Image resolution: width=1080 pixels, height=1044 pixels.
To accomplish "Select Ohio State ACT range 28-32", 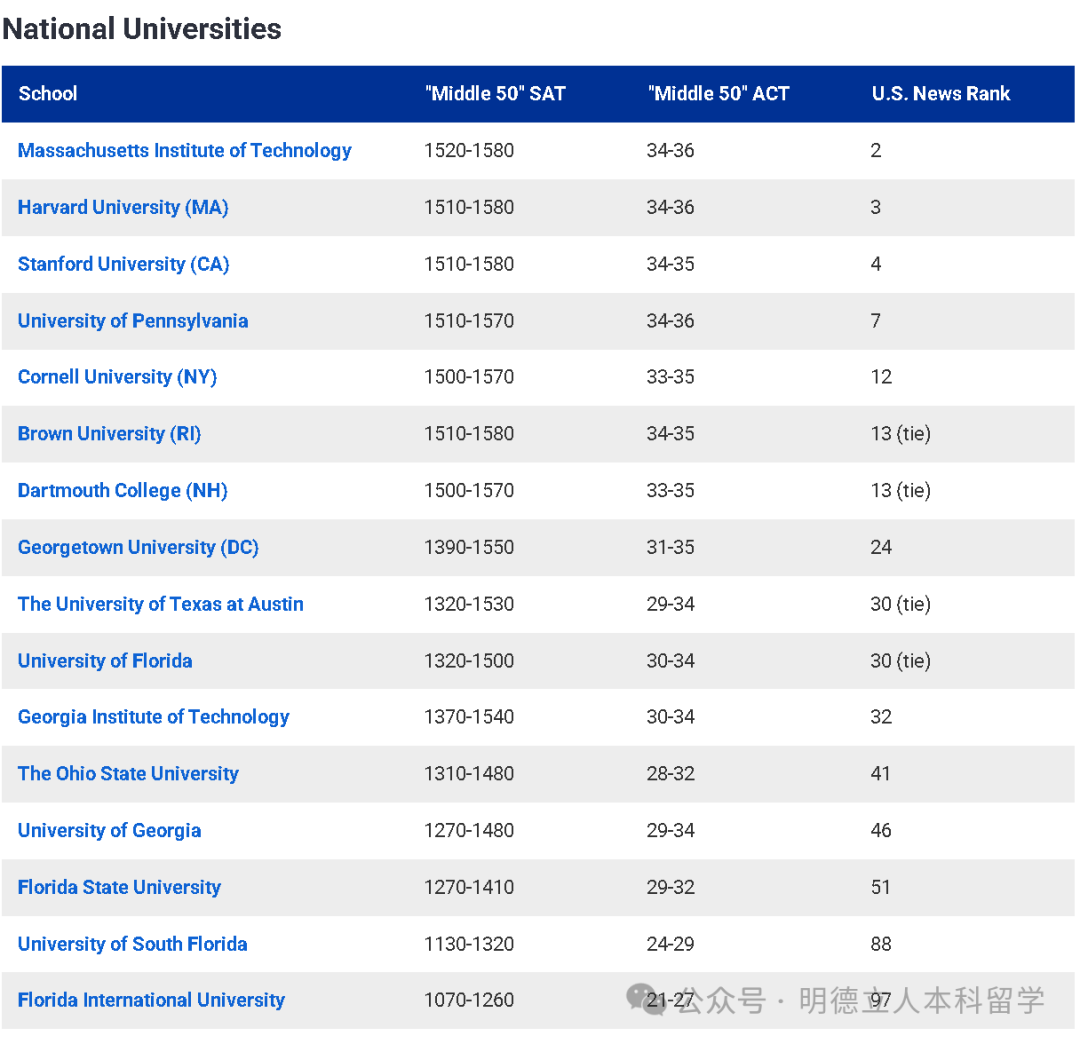I will 670,773.
